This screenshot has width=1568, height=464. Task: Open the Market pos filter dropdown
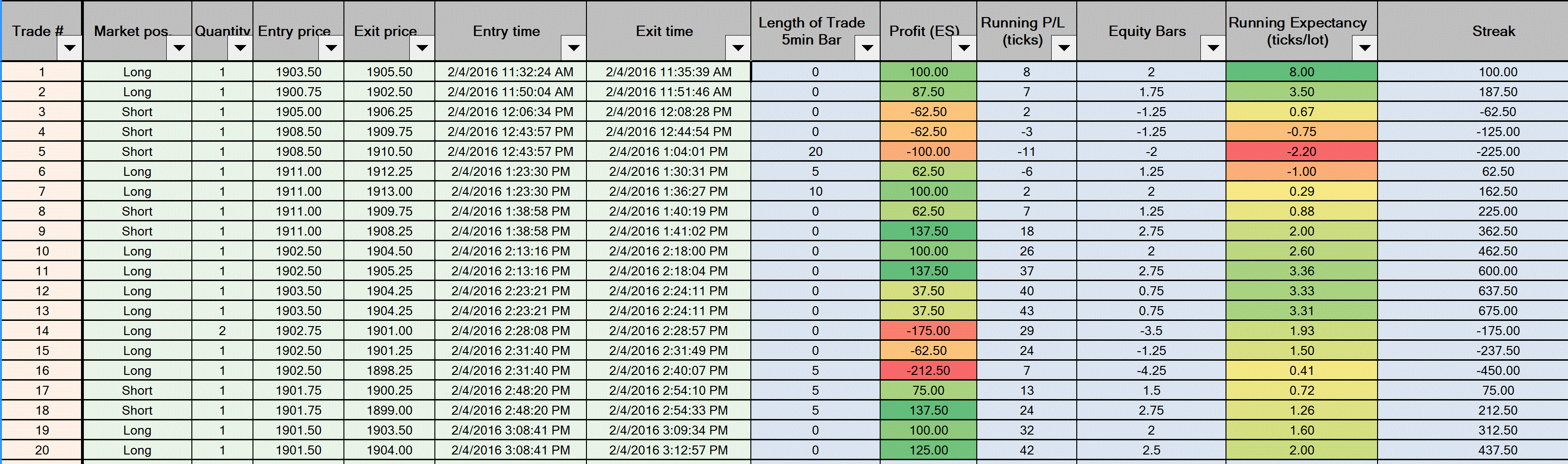point(179,47)
